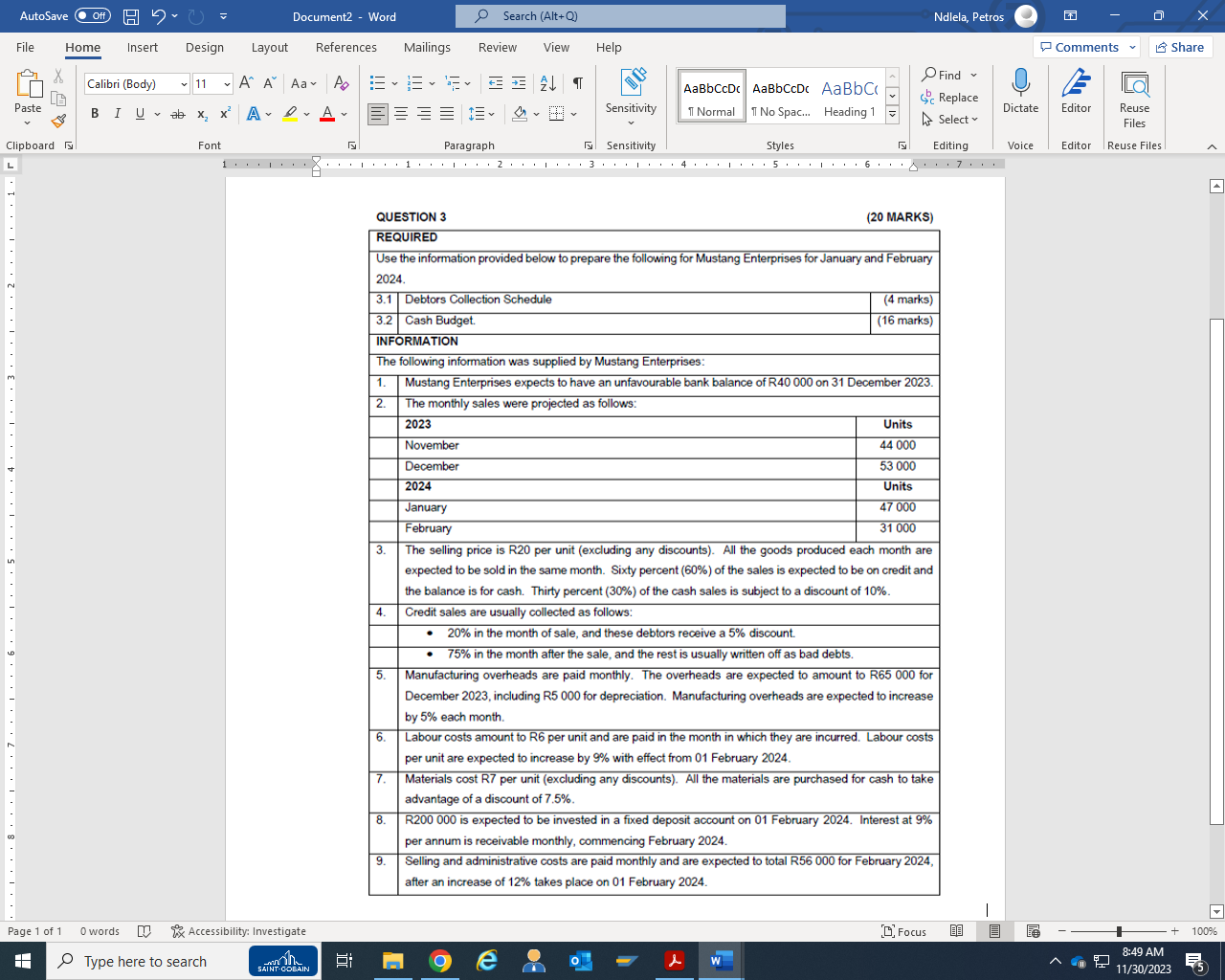Switch to the Design tab

[205, 47]
